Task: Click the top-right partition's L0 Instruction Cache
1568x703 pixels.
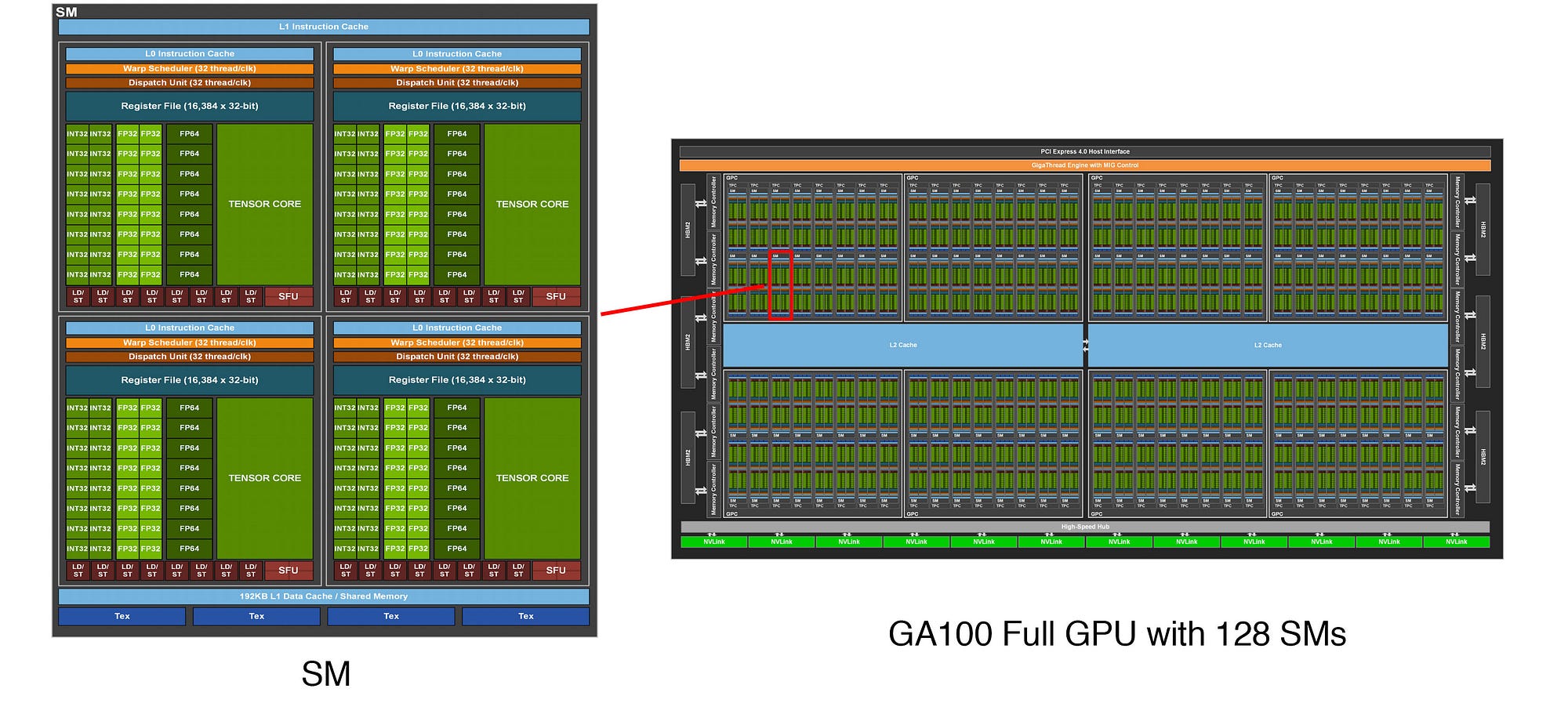Action: pyautogui.click(x=457, y=54)
